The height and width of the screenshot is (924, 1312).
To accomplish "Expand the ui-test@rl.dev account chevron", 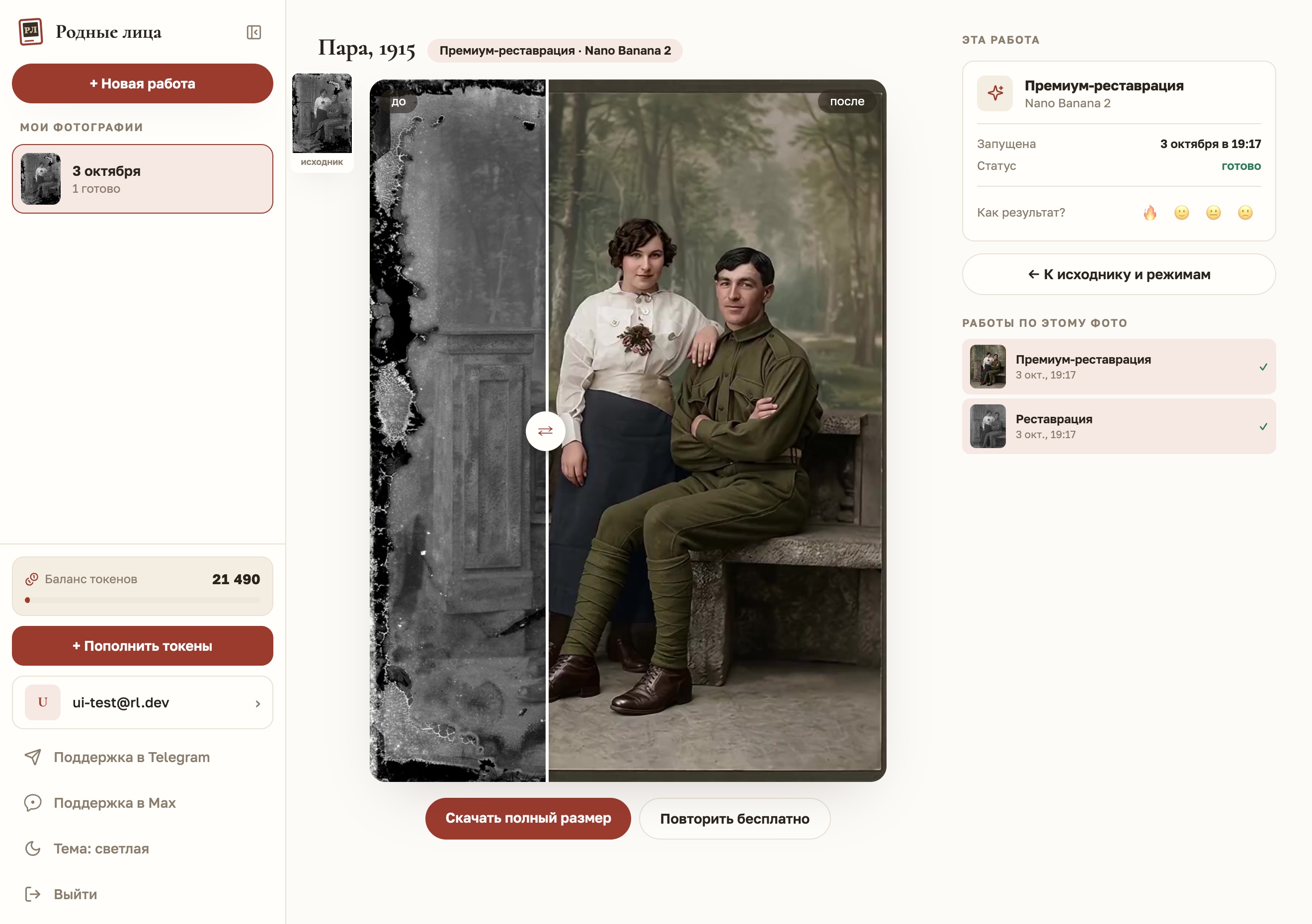I will click(258, 703).
